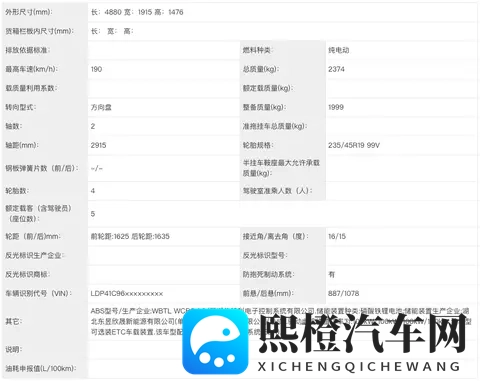Select the curb weight value 1999
The width and height of the screenshot is (480, 381).
point(336,107)
